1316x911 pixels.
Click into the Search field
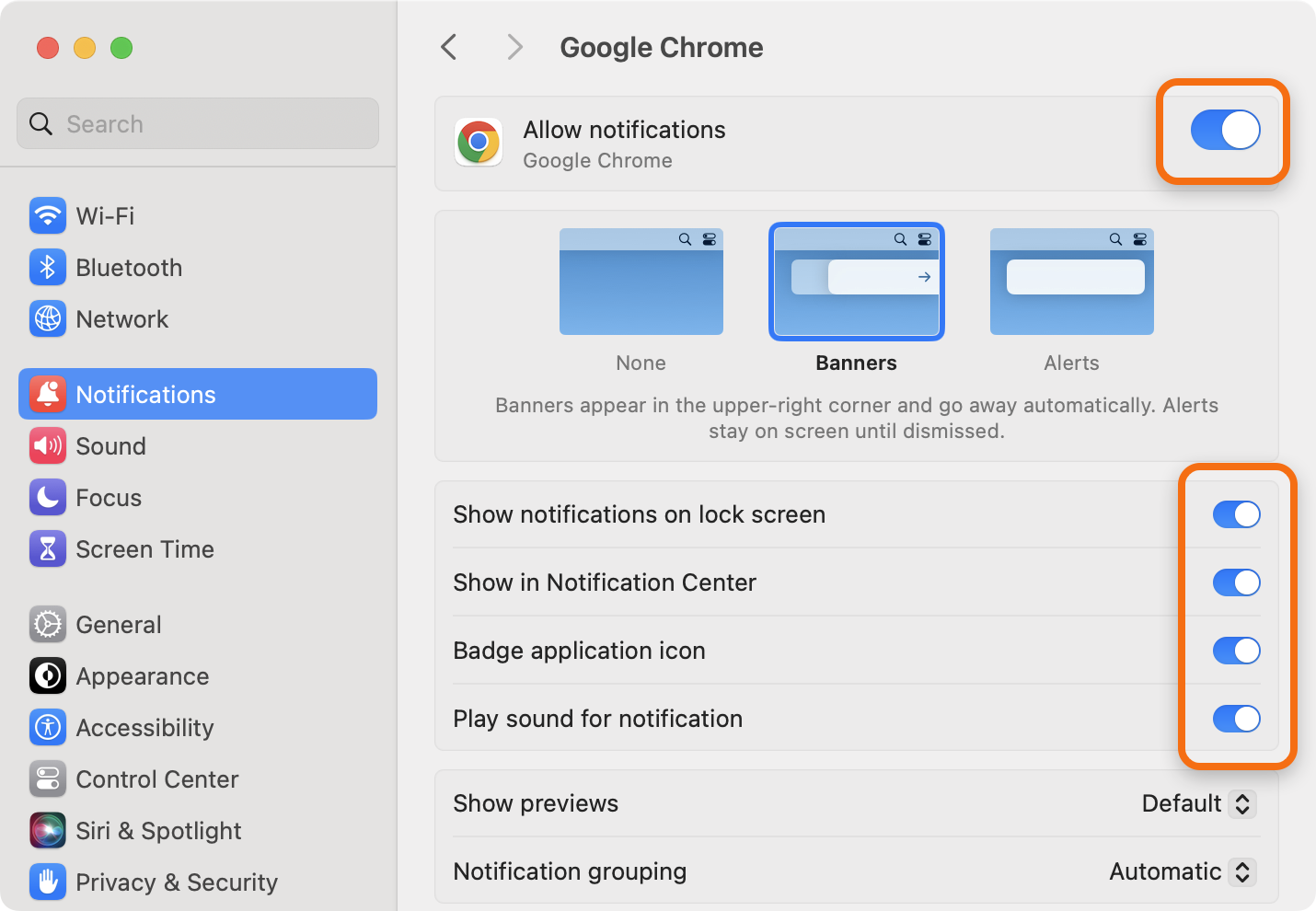pos(198,123)
